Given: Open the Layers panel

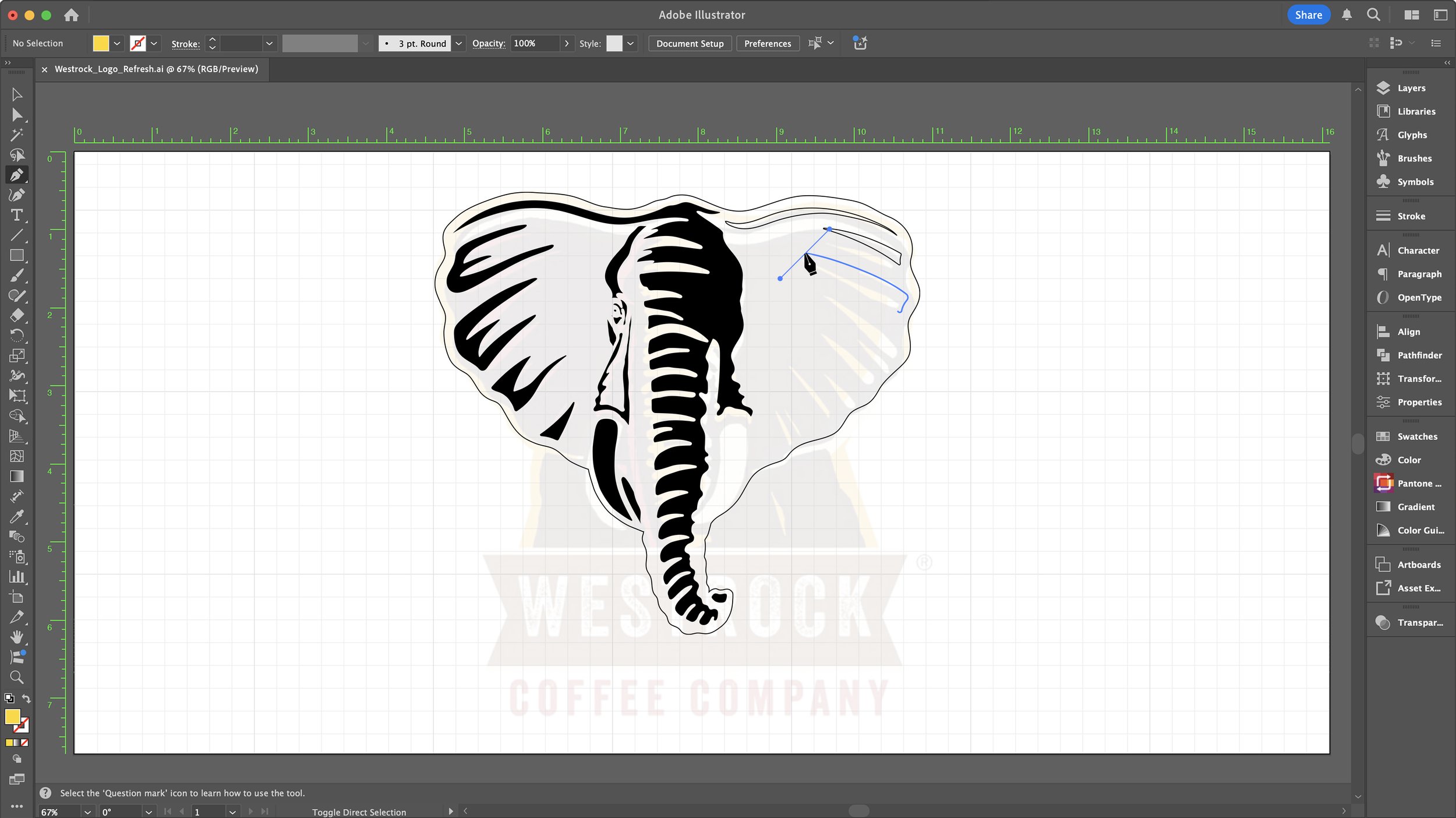Looking at the screenshot, I should tap(1411, 88).
